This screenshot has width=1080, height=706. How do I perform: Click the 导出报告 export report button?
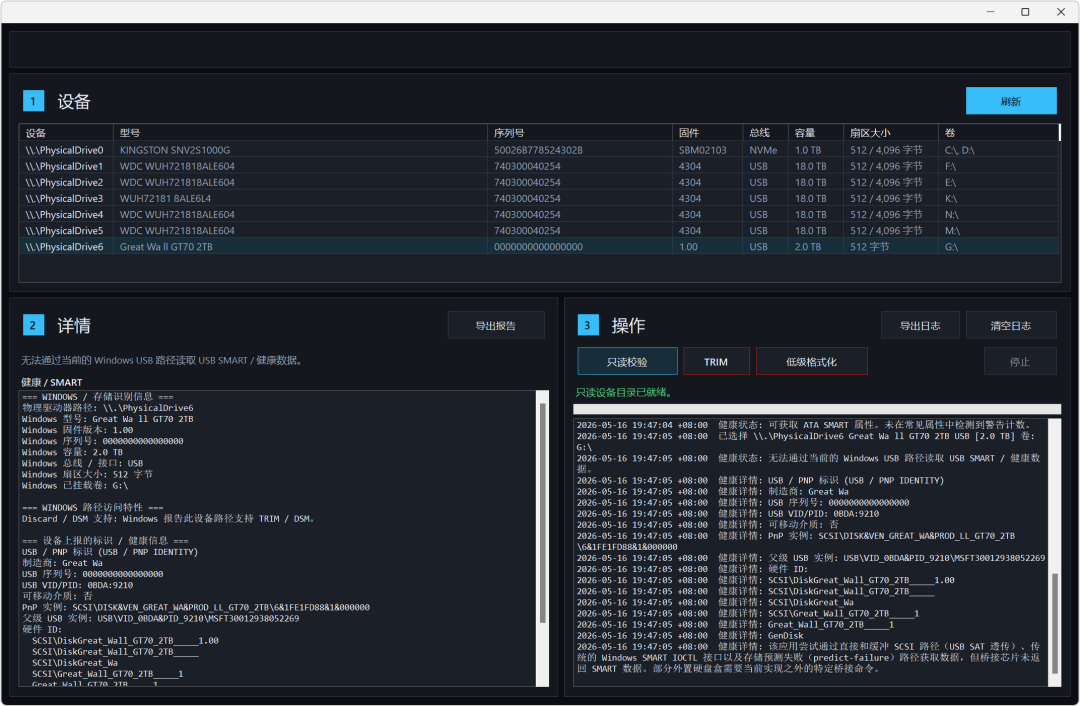point(495,325)
